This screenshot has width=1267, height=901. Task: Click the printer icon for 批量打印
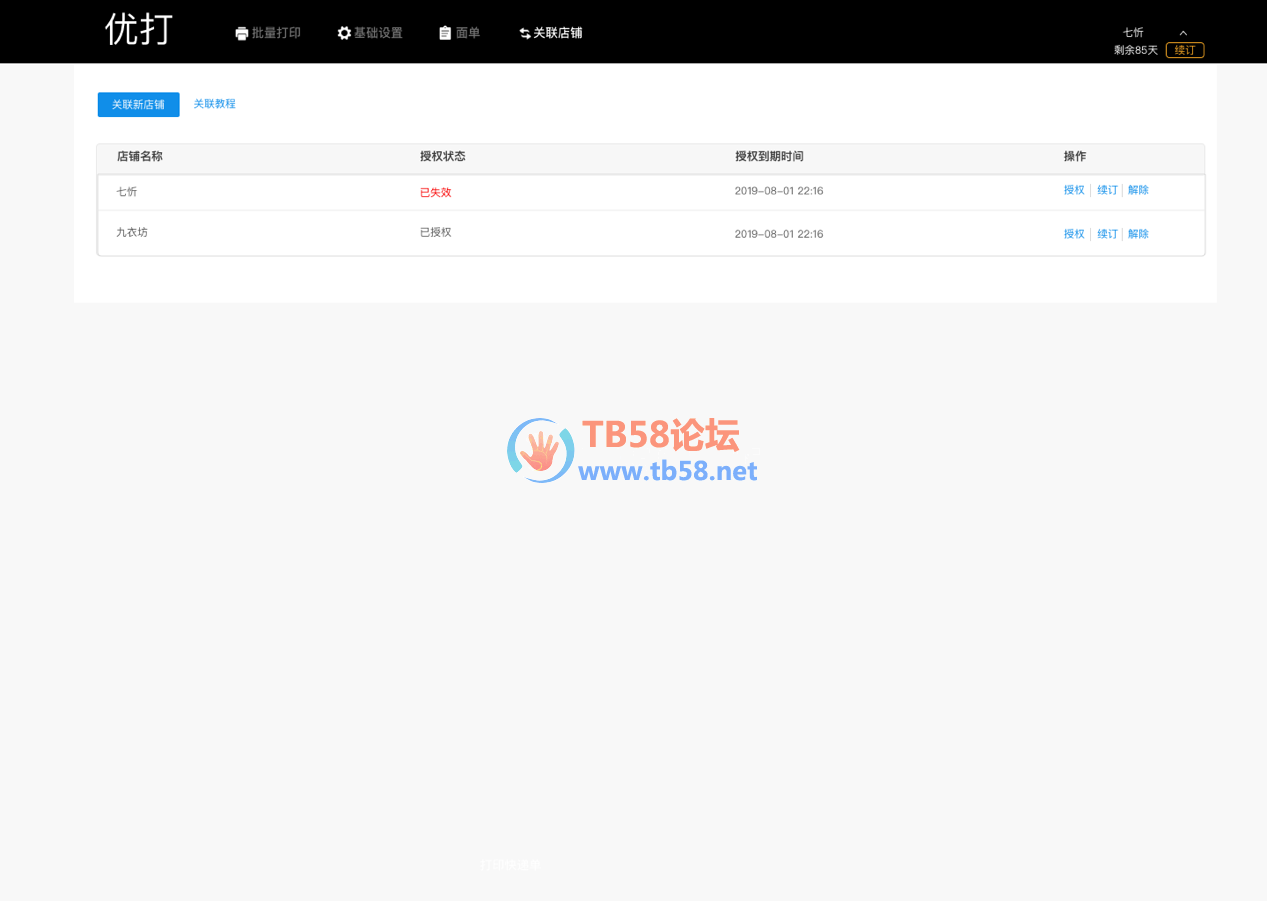tap(242, 34)
